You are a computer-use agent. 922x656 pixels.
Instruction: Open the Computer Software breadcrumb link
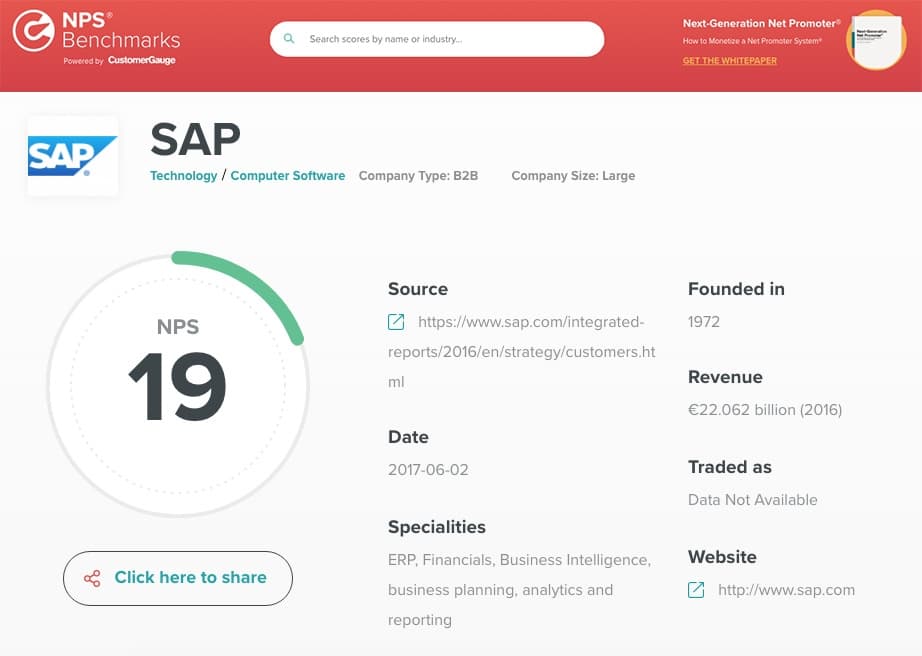pyautogui.click(x=288, y=175)
